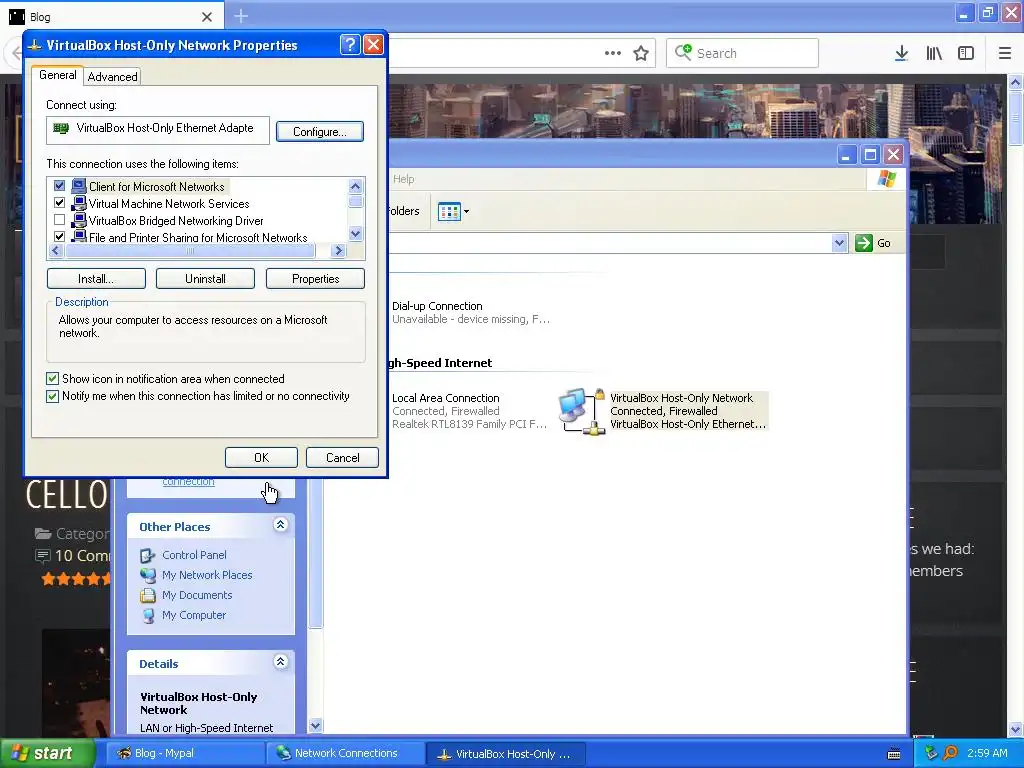
Task: Select the General tab
Action: 57,75
